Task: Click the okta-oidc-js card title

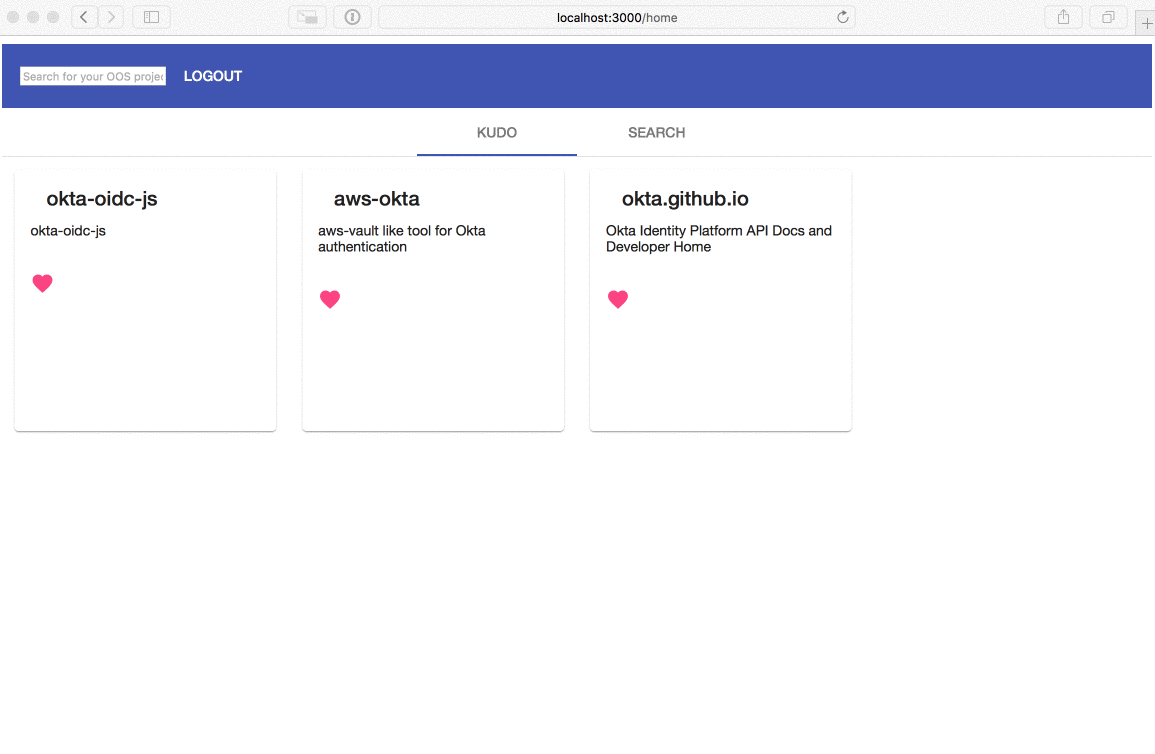Action: [x=102, y=199]
